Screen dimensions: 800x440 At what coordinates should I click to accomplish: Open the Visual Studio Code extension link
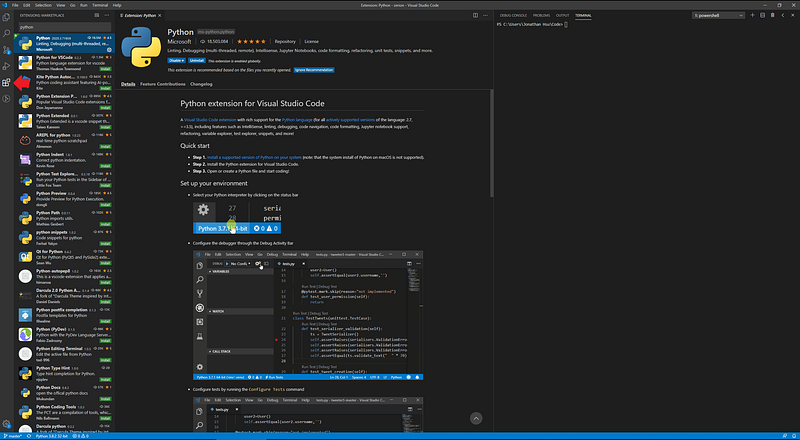pyautogui.click(x=210, y=119)
